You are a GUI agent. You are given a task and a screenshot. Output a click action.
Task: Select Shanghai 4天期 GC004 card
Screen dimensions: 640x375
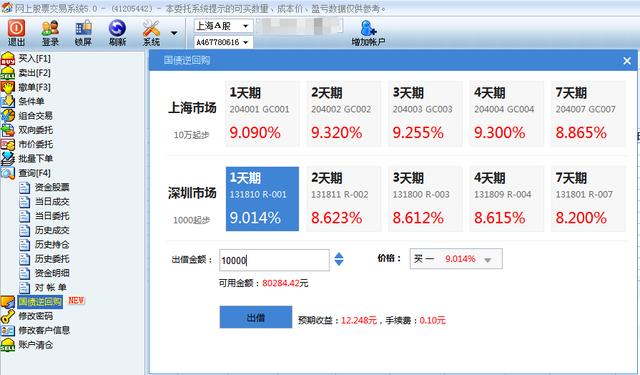[507, 113]
